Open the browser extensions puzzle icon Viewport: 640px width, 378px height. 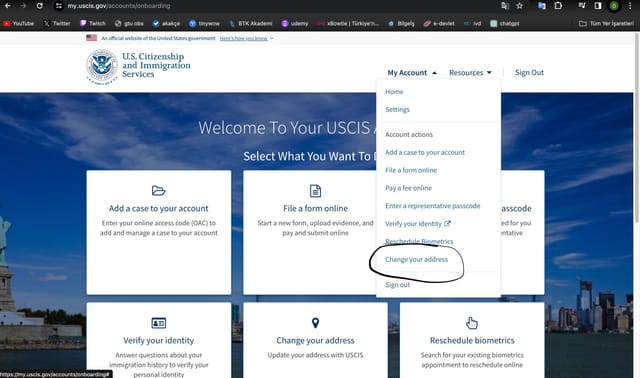(558, 6)
